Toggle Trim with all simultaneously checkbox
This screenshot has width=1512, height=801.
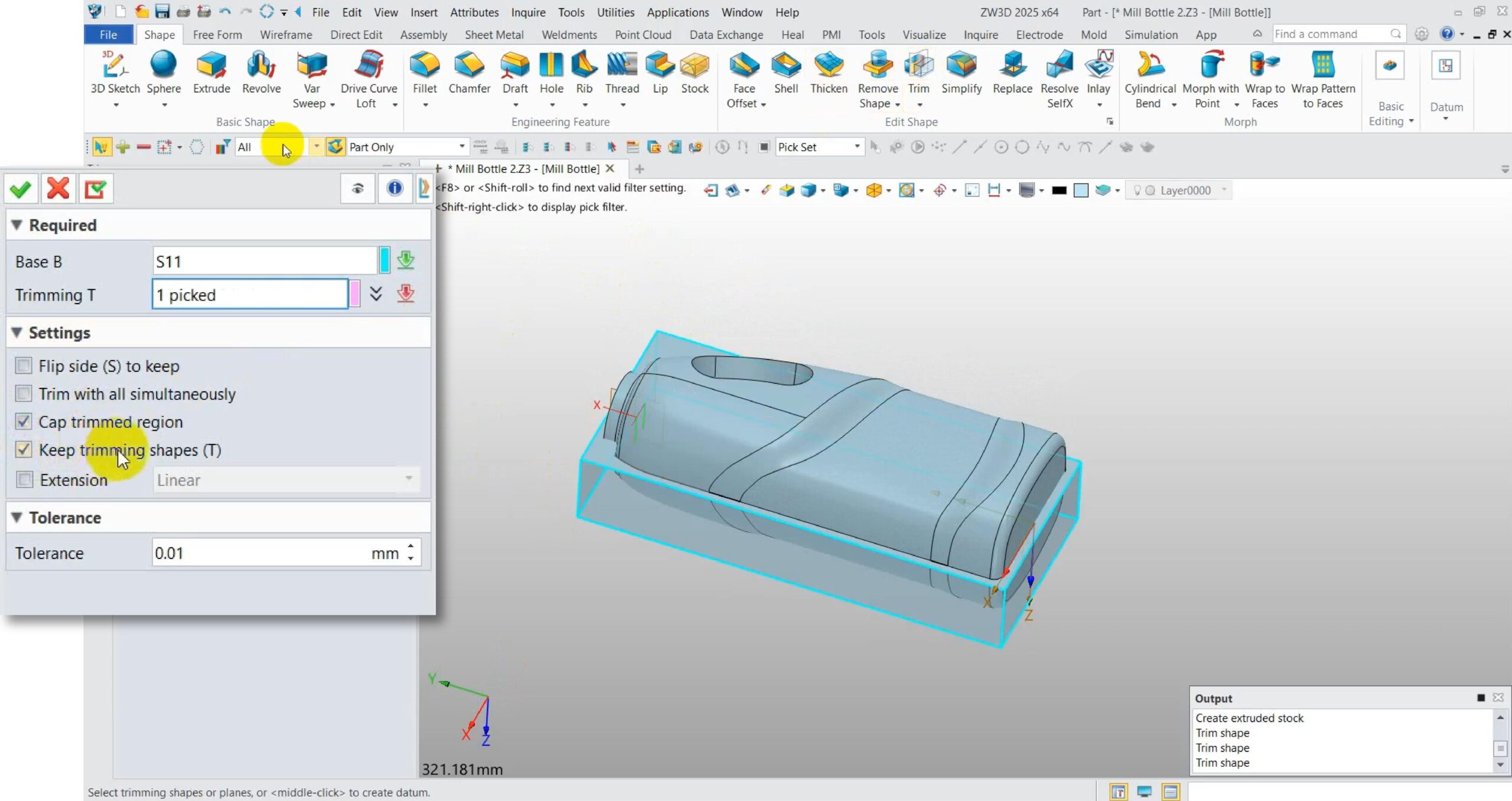[x=24, y=394]
